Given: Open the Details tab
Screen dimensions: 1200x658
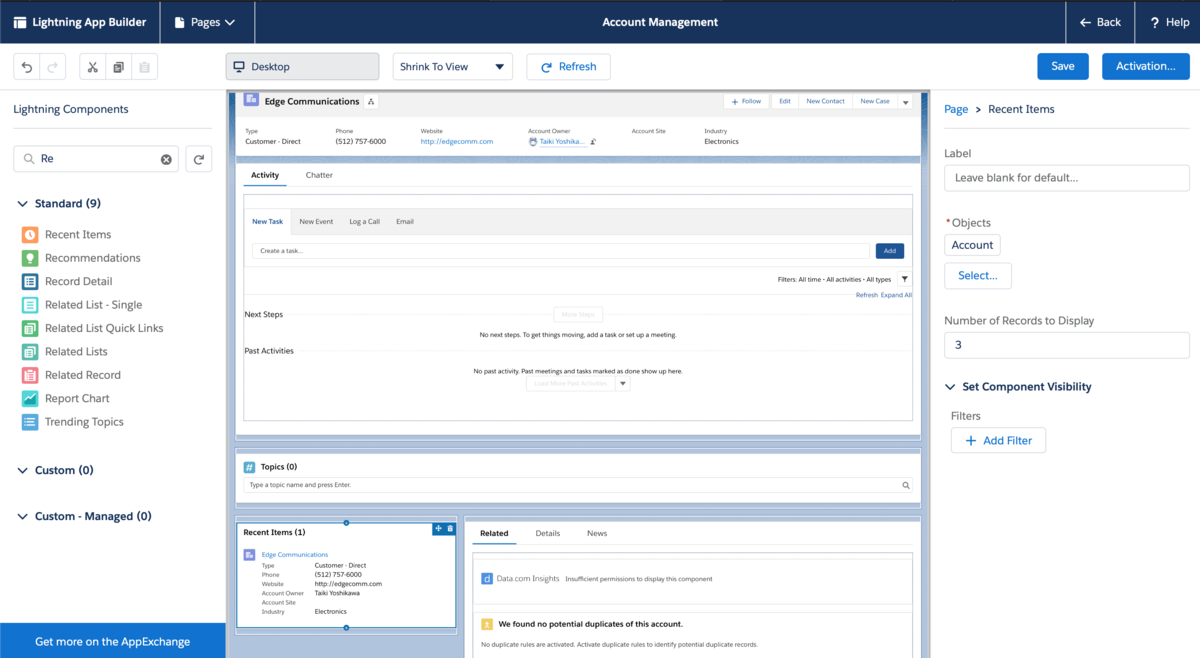Looking at the screenshot, I should coord(548,533).
